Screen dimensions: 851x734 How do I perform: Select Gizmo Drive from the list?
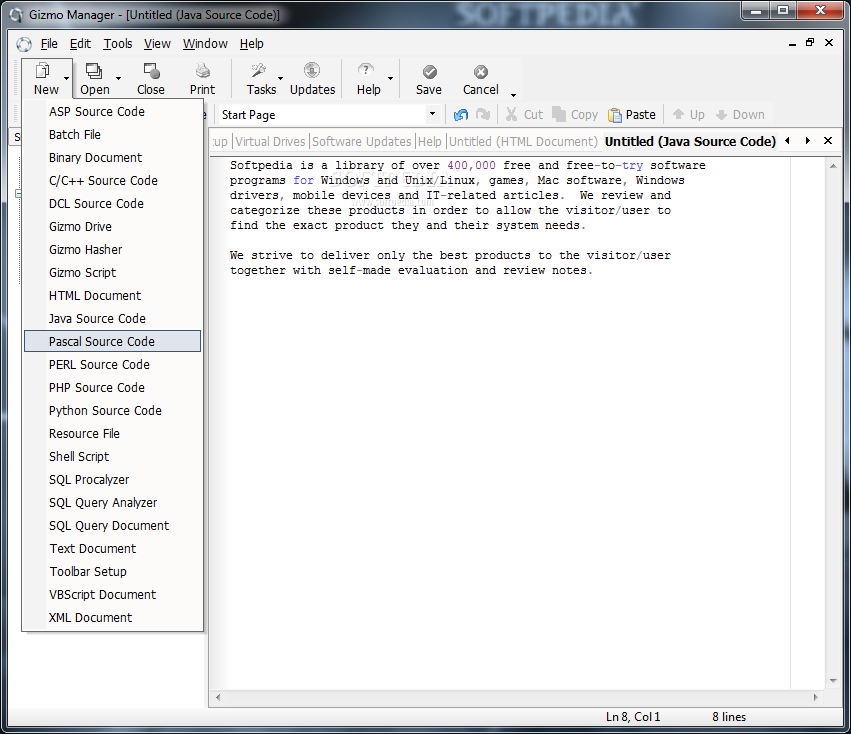pos(112,226)
